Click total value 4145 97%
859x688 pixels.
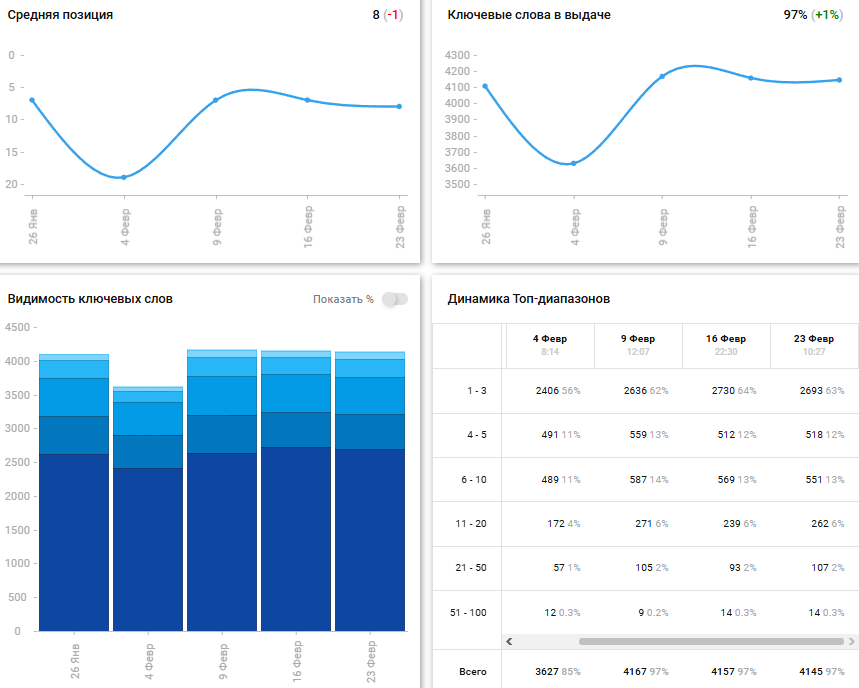822,672
